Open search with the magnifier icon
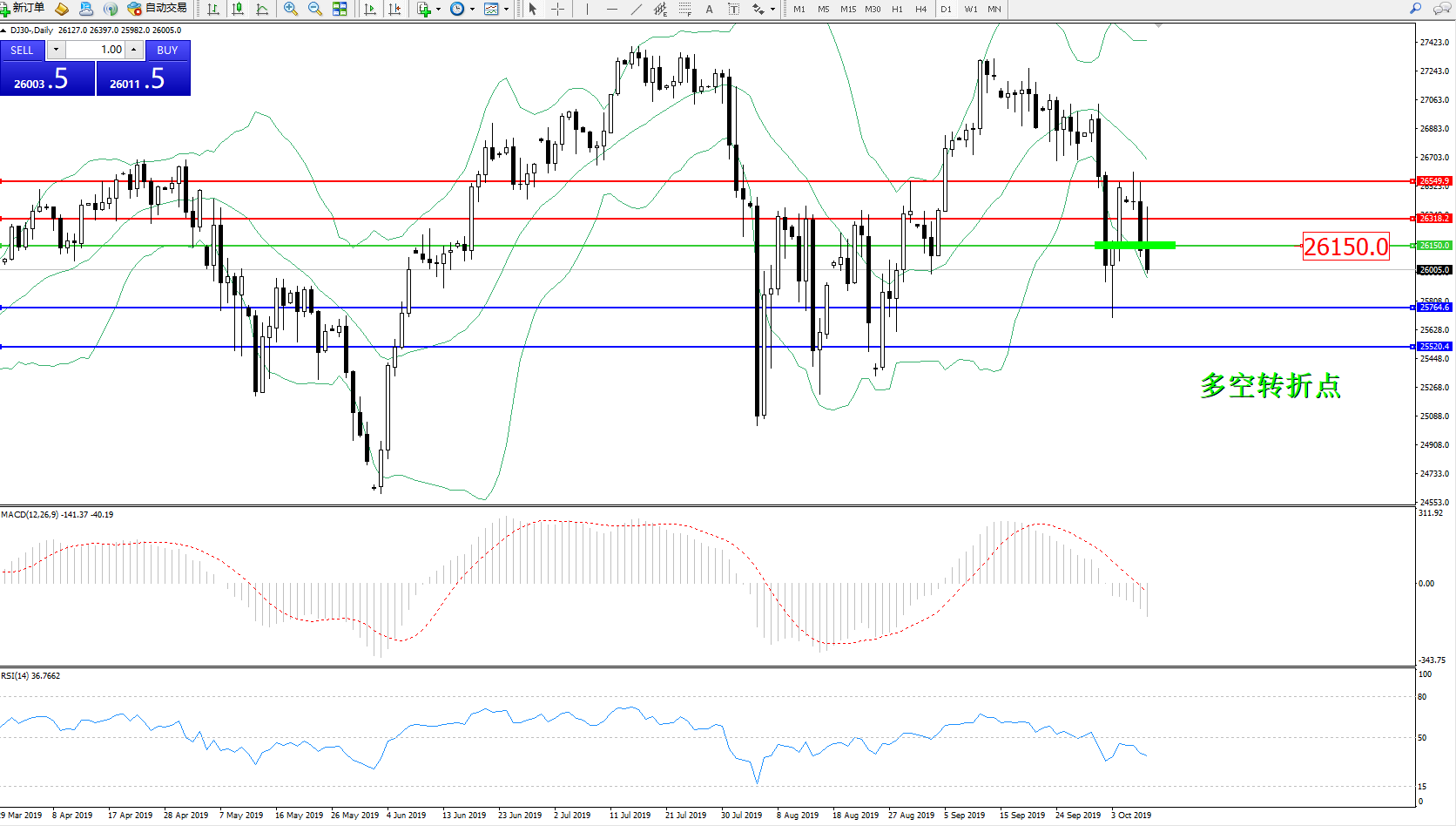Screen dimensions: 1456x826 coord(1416,9)
